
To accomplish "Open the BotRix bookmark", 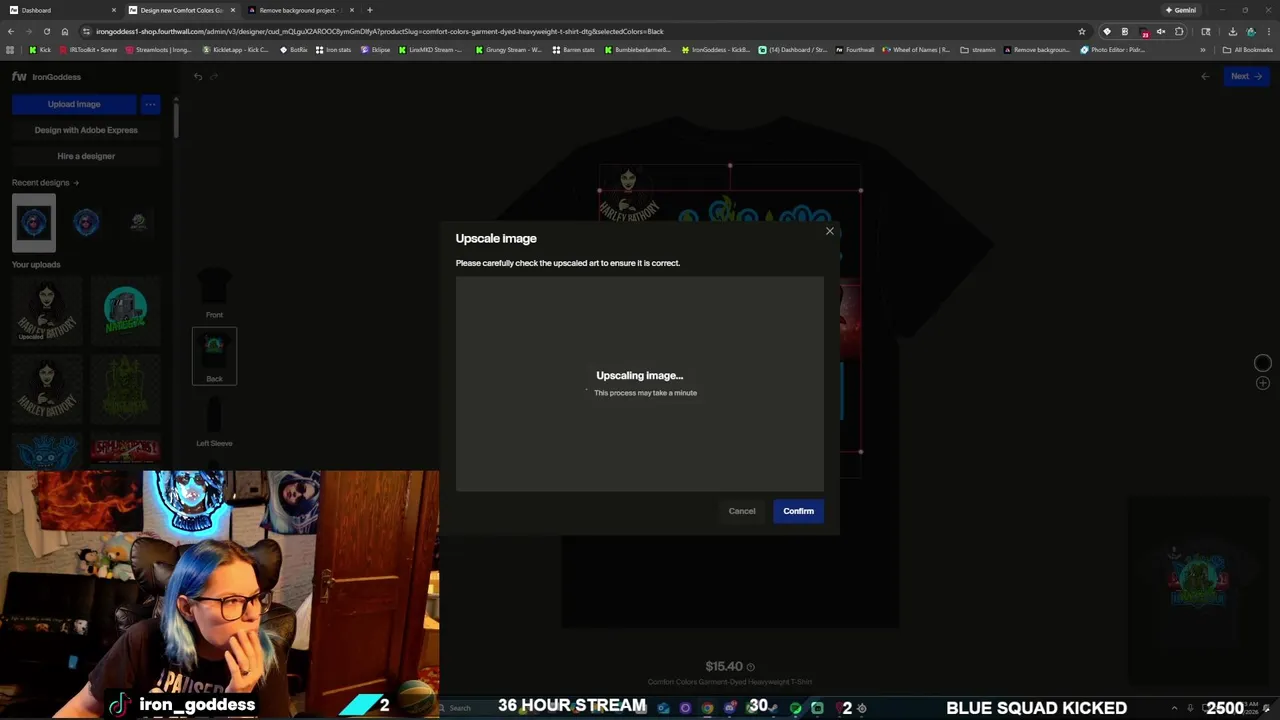I will 294,49.
